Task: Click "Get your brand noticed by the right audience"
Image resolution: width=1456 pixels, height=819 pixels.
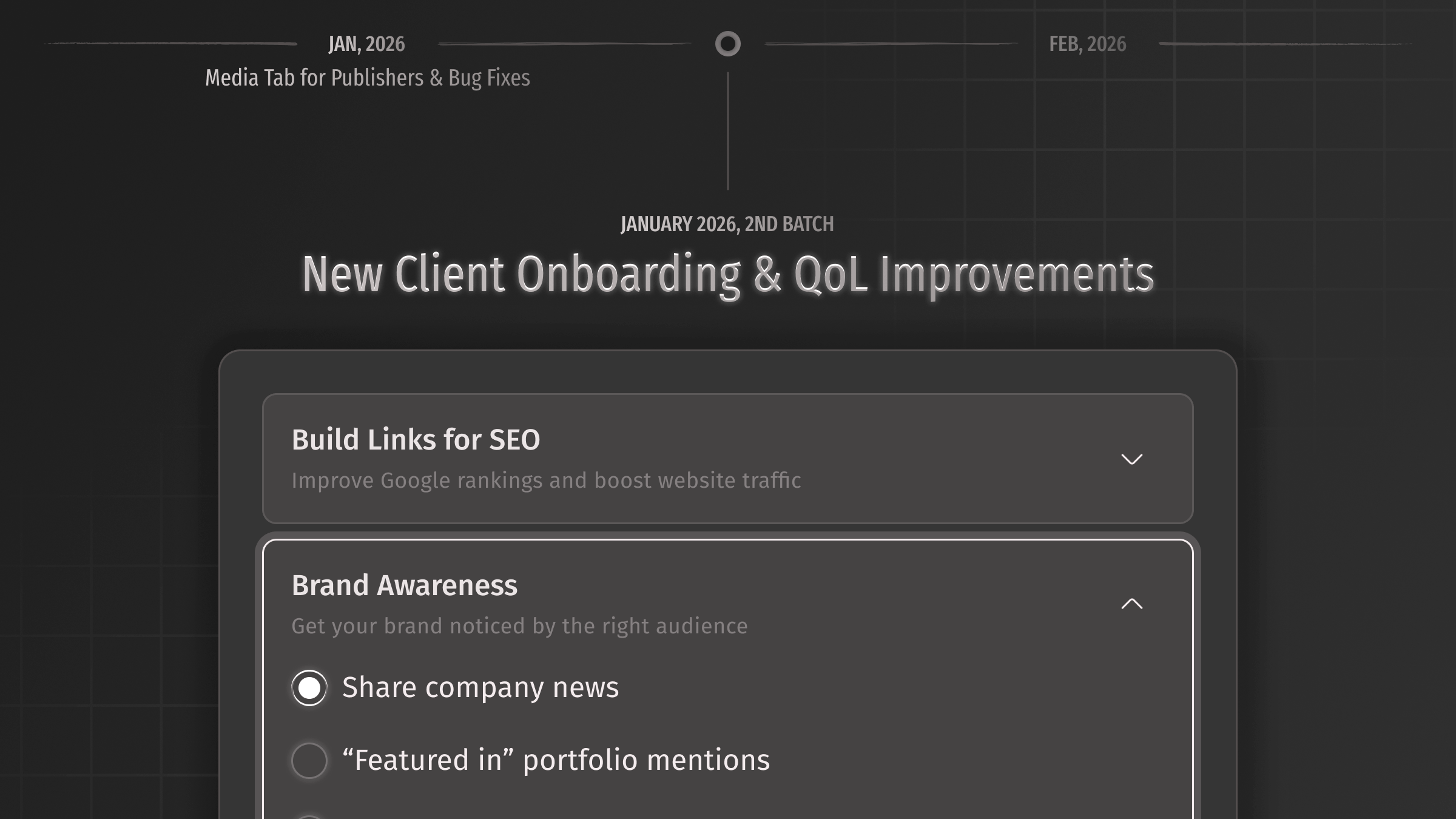Action: (519, 626)
